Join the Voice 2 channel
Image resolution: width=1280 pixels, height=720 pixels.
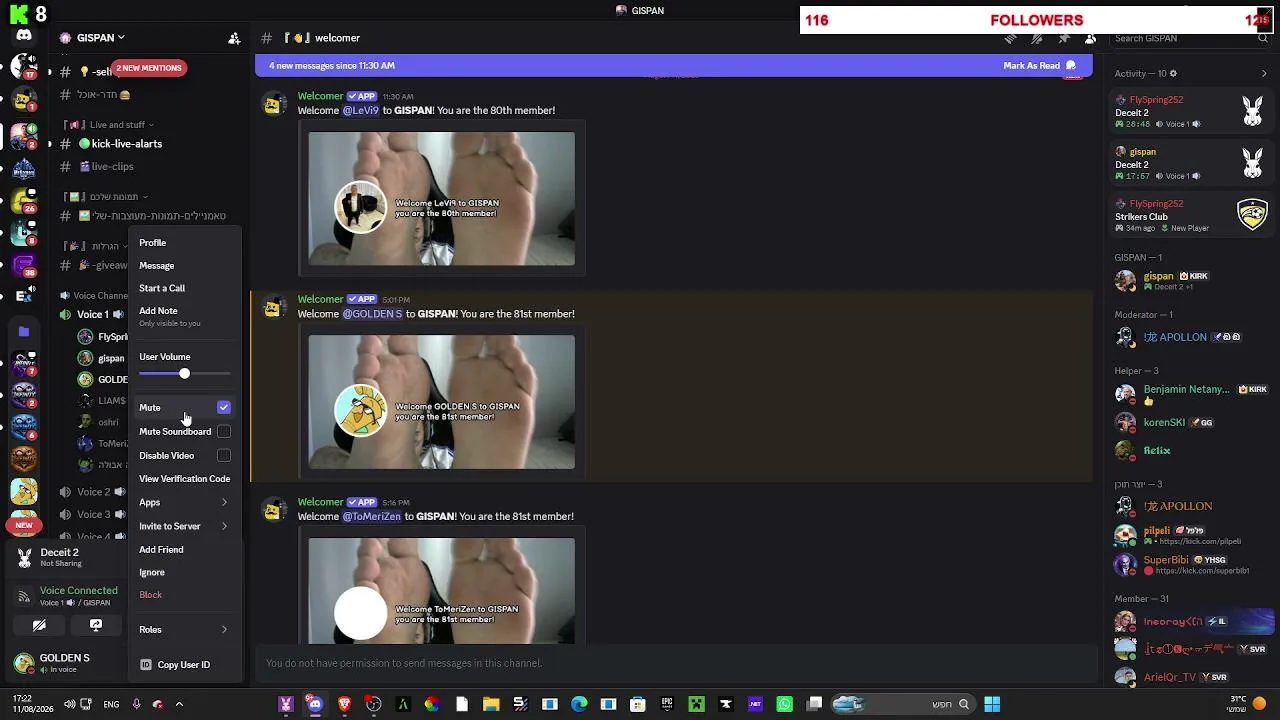click(x=93, y=492)
